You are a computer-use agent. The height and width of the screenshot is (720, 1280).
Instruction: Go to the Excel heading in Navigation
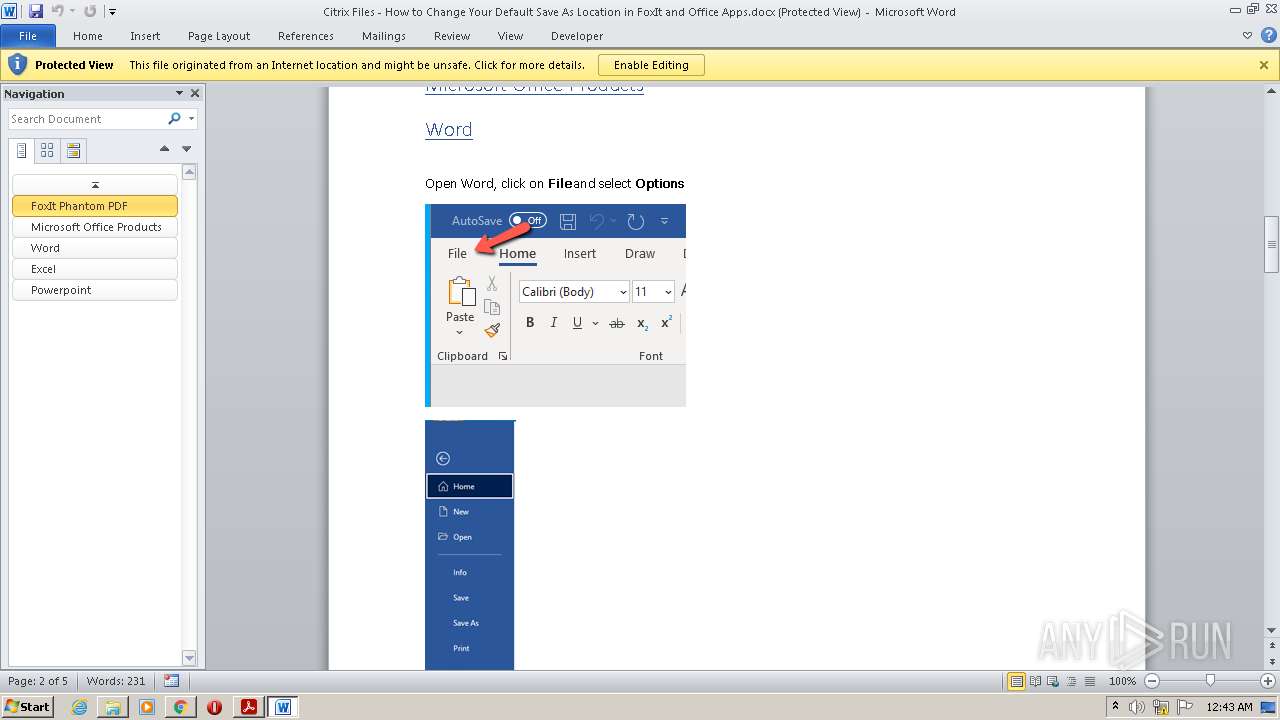point(95,269)
